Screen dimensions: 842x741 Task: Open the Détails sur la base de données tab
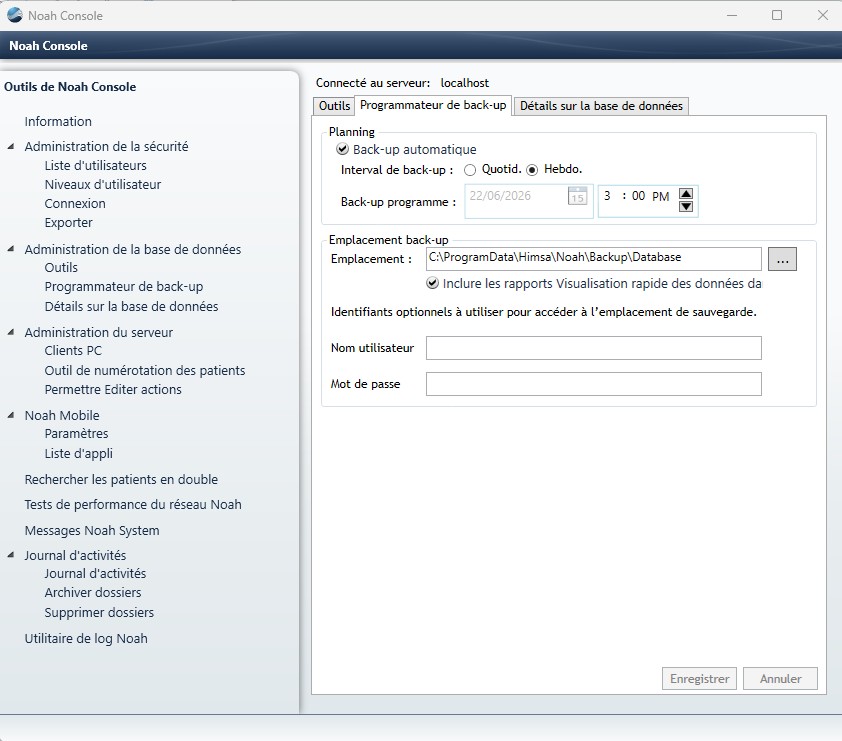point(601,106)
